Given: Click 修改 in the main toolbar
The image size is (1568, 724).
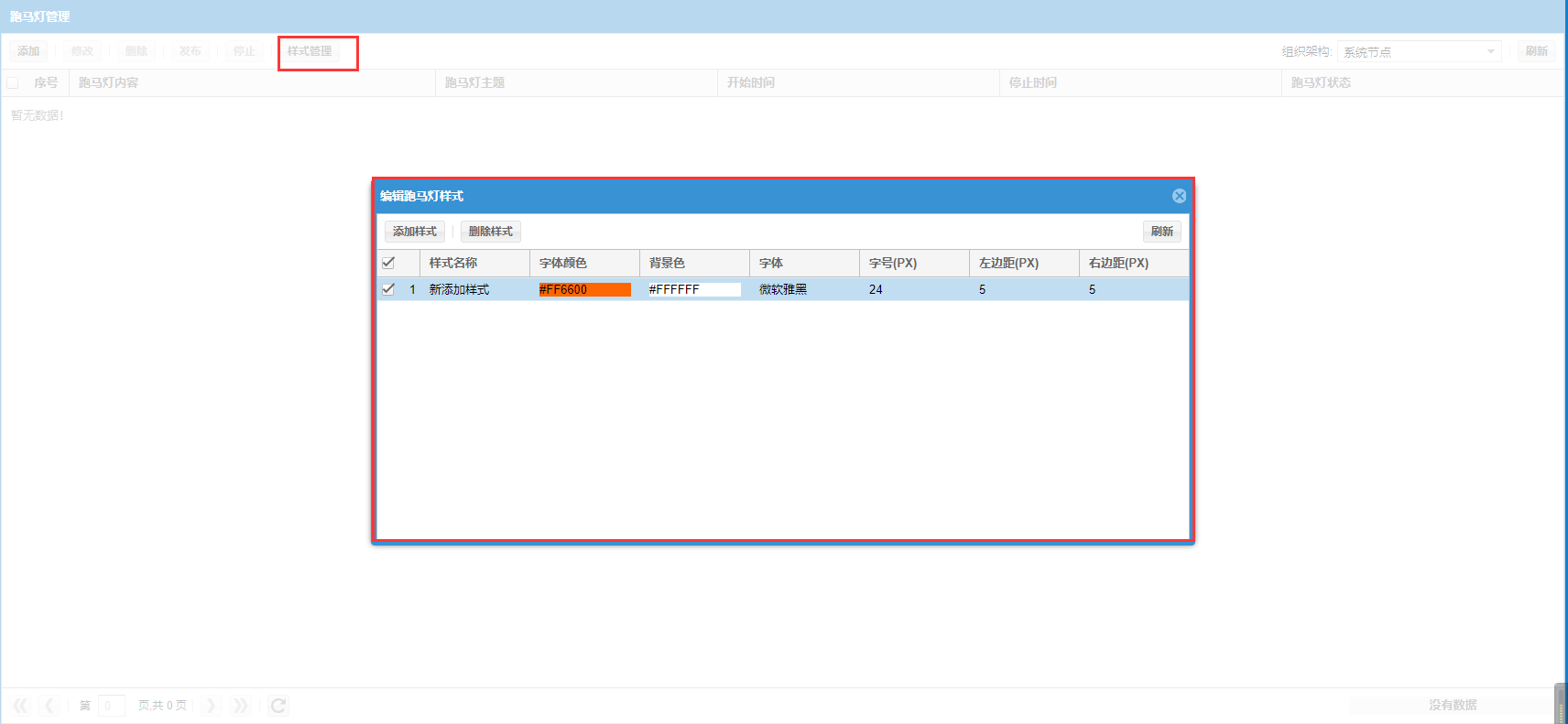Looking at the screenshot, I should pyautogui.click(x=82, y=51).
